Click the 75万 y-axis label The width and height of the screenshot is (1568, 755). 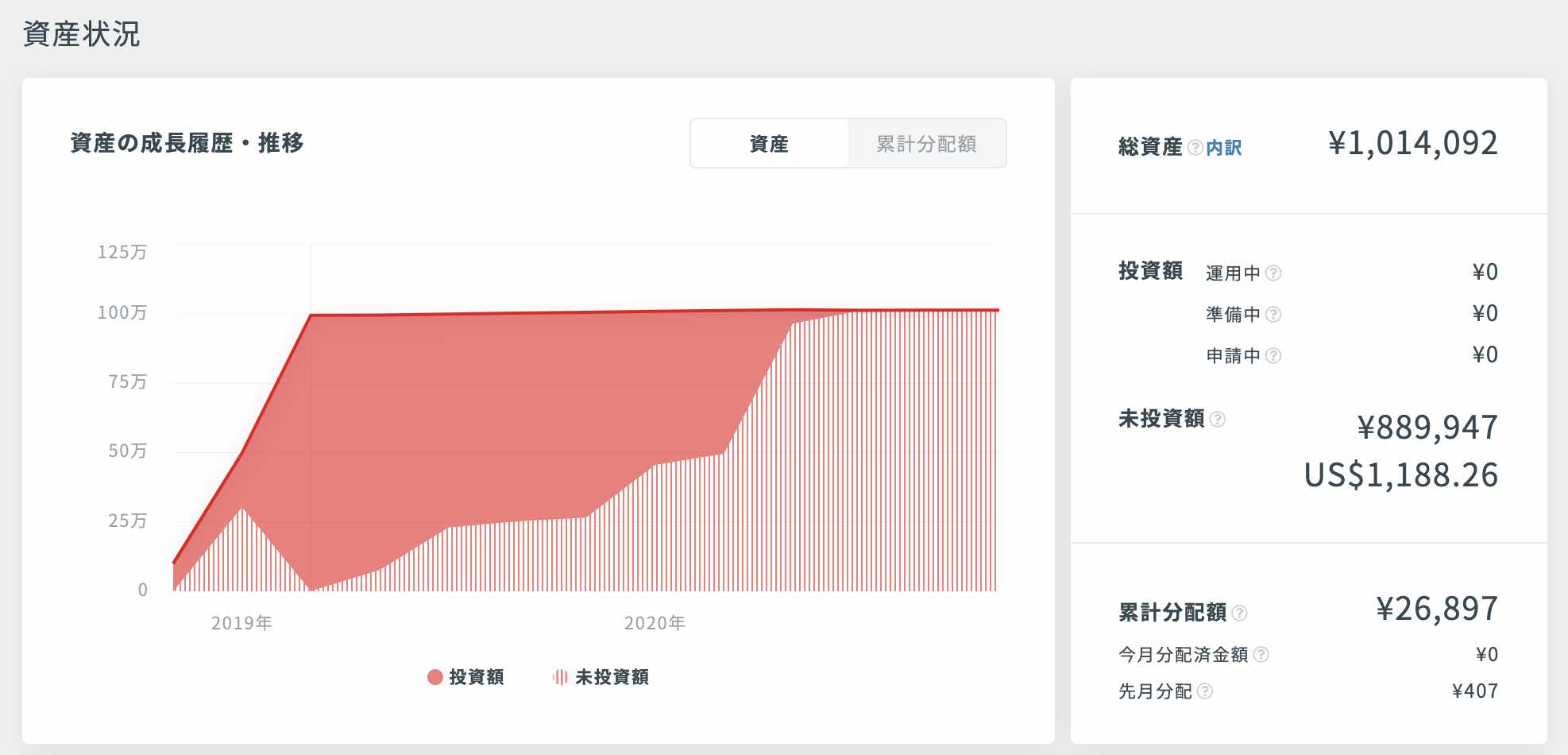[128, 382]
